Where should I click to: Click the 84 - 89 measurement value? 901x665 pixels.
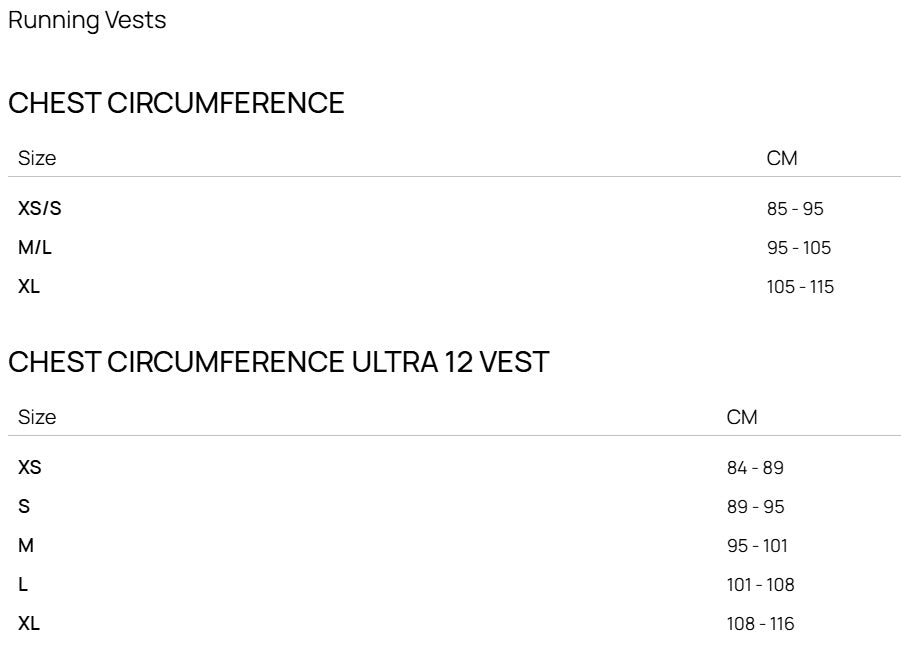point(755,467)
